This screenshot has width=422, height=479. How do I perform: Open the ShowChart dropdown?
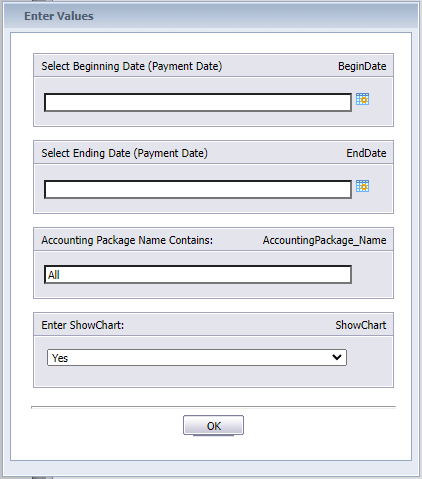(197, 358)
